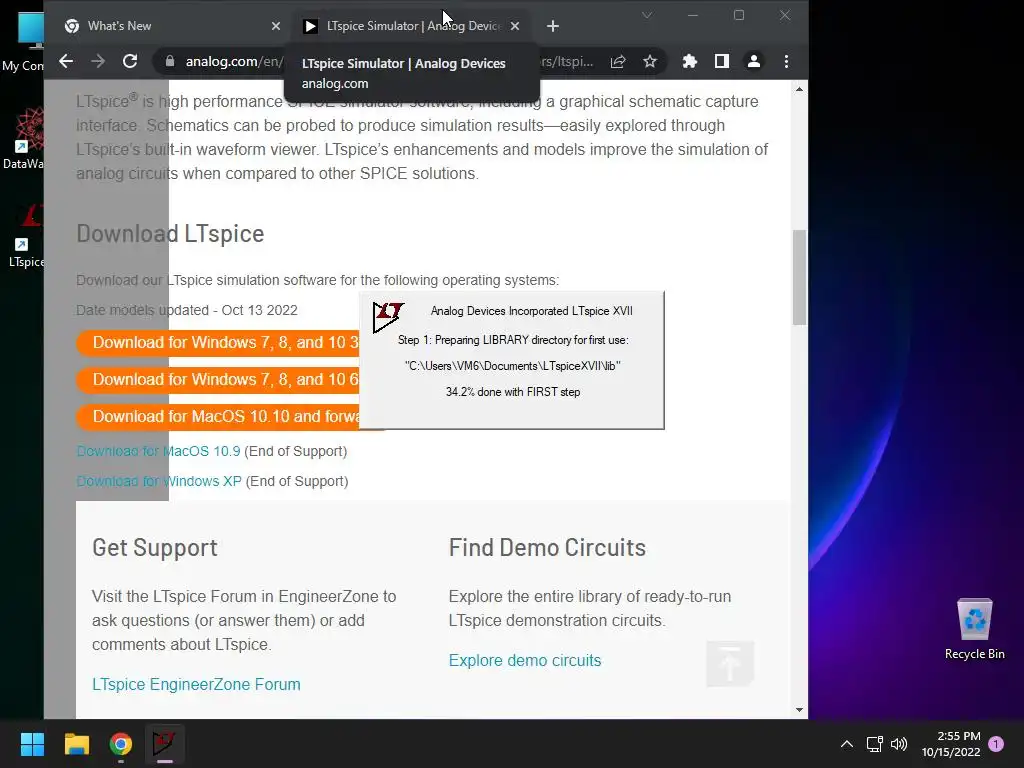Open Download for MacOS 10.9 link
This screenshot has width=1024, height=768.
pos(159,451)
